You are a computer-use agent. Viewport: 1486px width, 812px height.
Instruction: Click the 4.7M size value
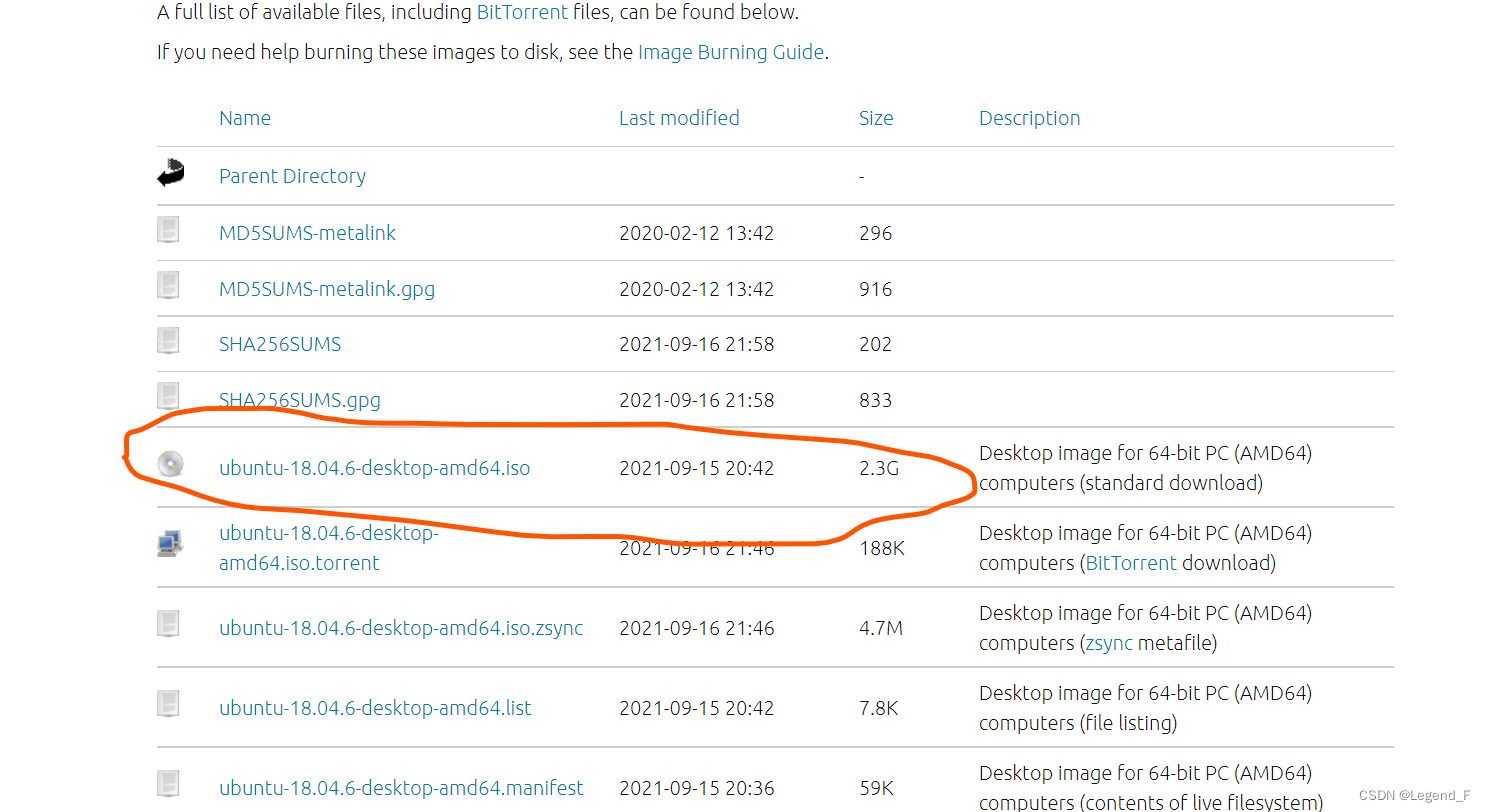881,628
